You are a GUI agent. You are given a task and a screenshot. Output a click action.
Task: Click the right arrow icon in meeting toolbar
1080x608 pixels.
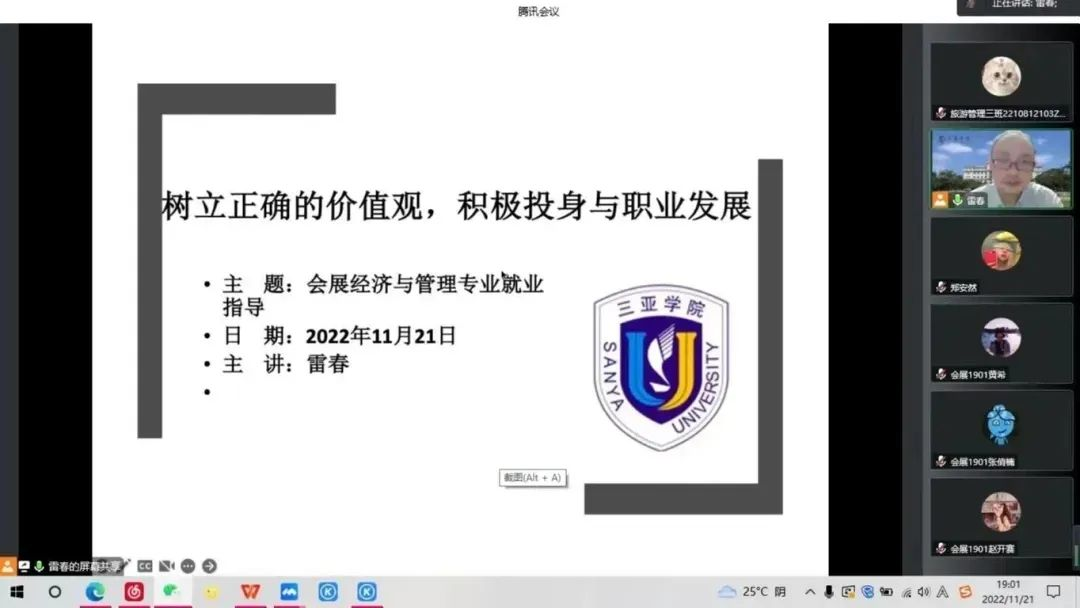pos(209,566)
